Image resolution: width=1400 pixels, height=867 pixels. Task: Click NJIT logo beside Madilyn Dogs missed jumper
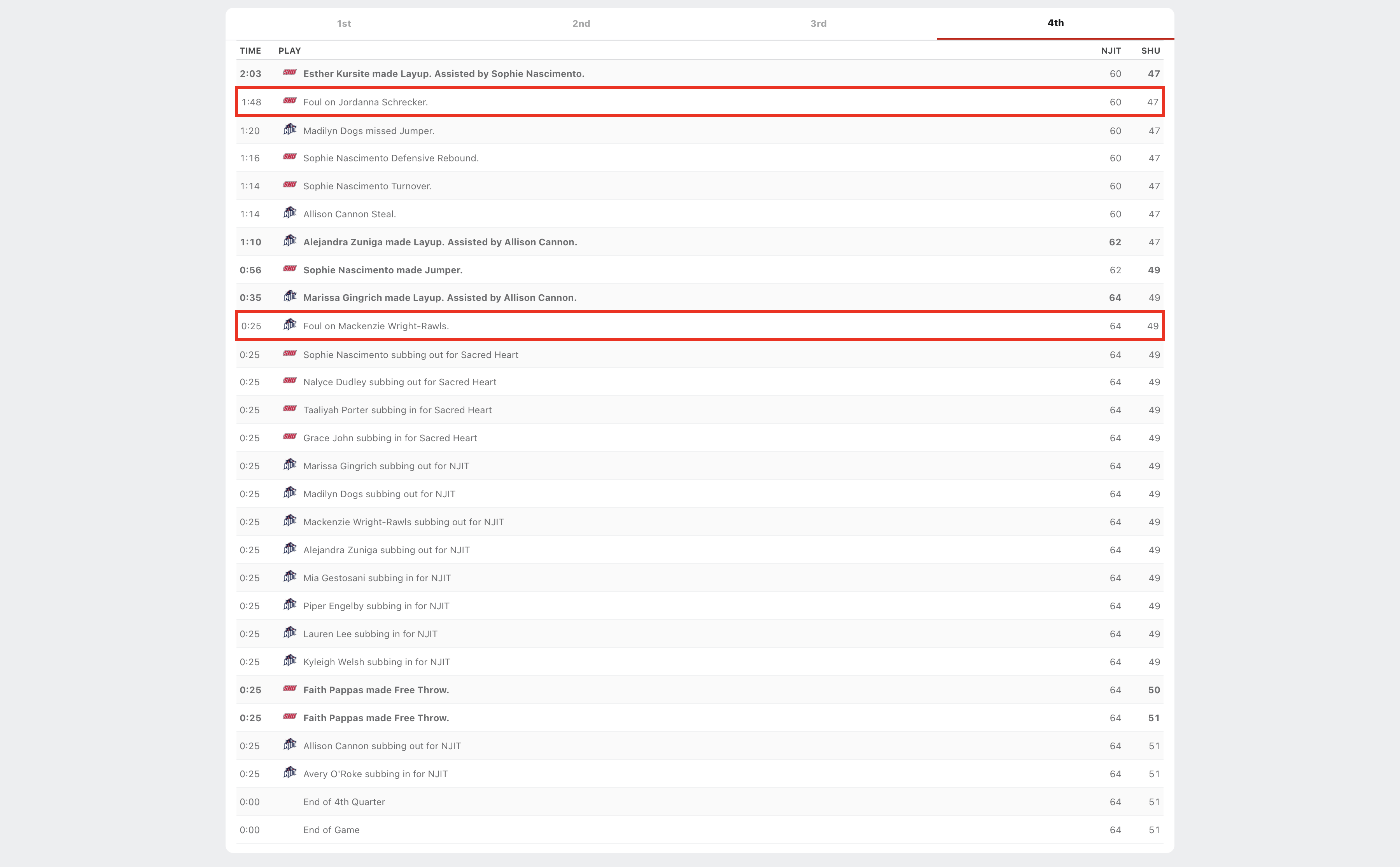[290, 129]
